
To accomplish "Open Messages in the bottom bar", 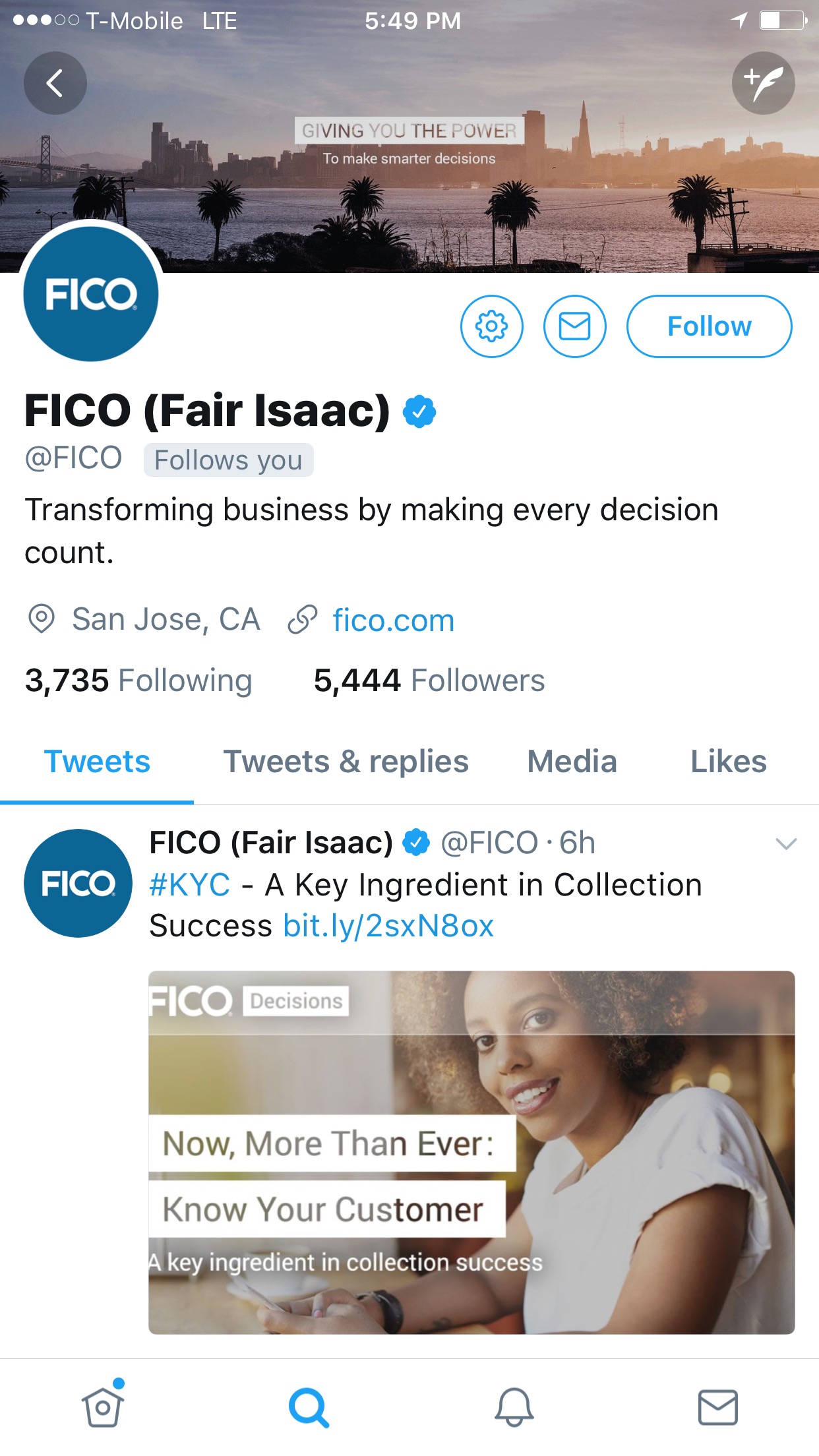I will point(717,1407).
